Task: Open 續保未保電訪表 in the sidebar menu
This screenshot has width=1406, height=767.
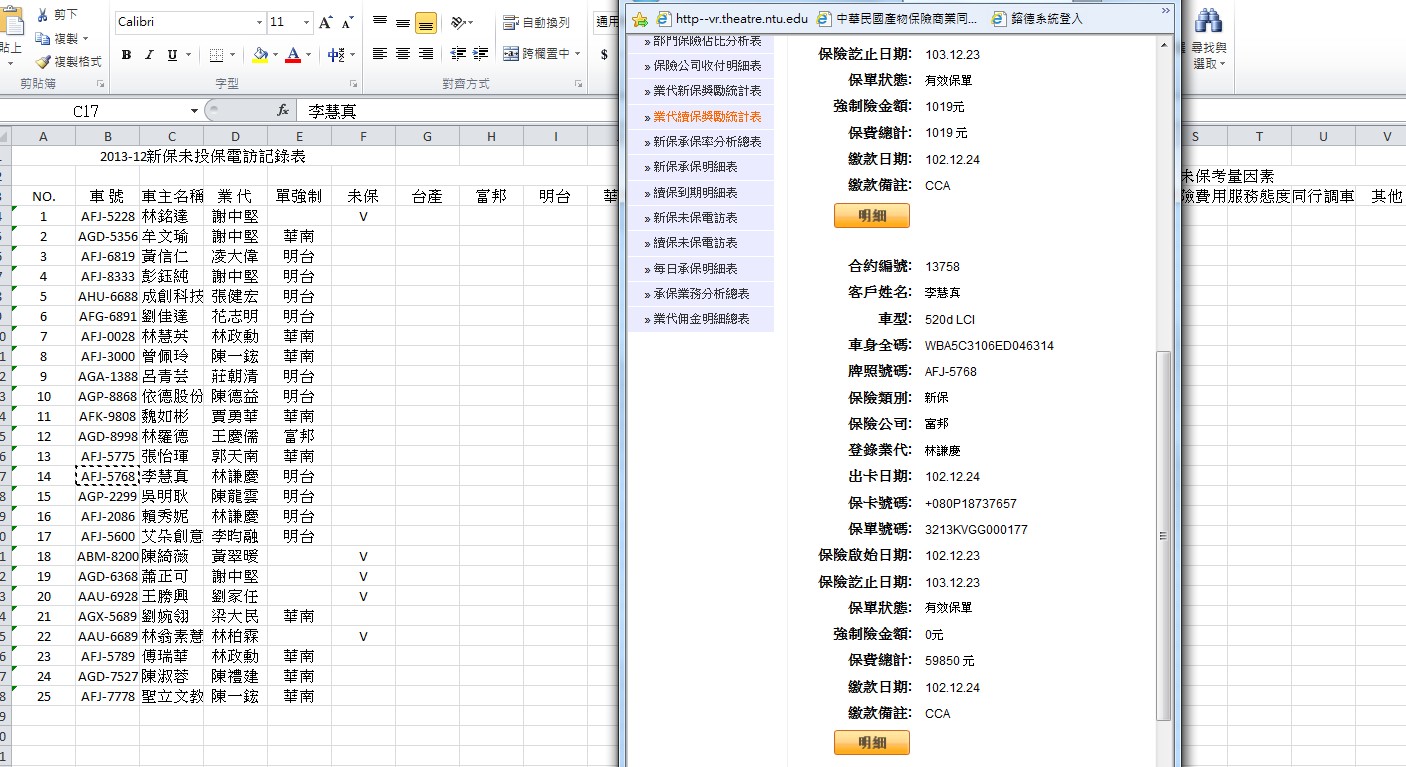Action: tap(695, 243)
